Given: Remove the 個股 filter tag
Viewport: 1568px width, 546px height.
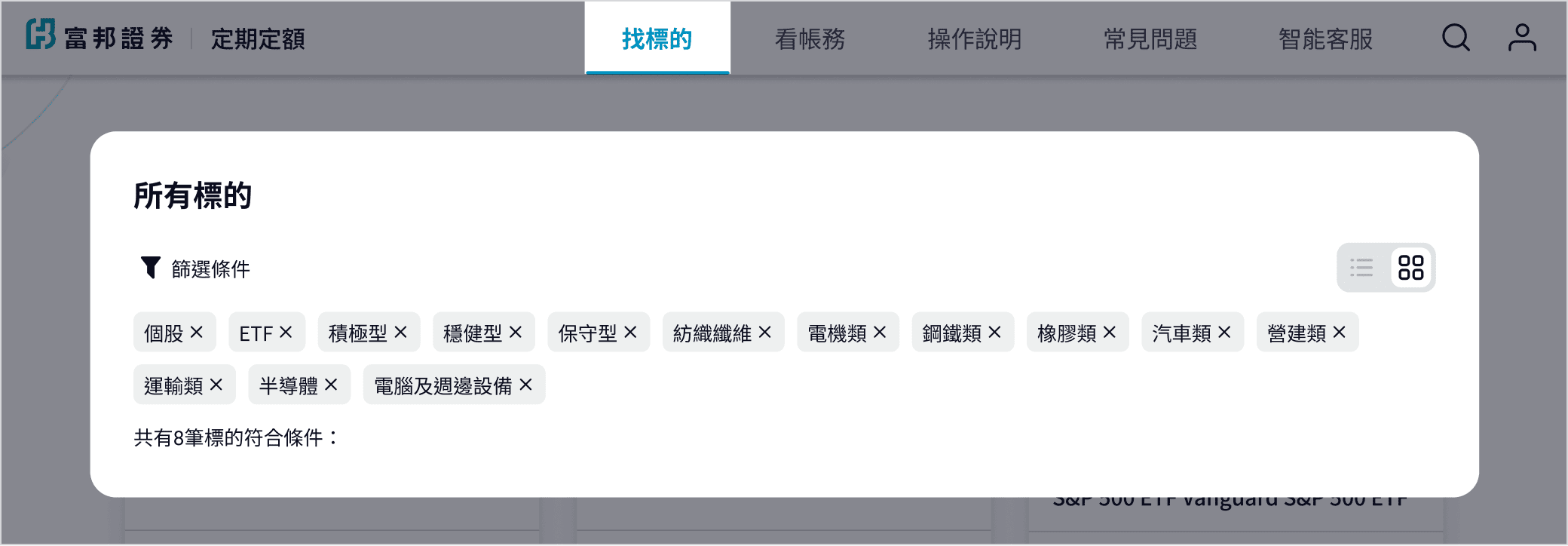Looking at the screenshot, I should (197, 333).
